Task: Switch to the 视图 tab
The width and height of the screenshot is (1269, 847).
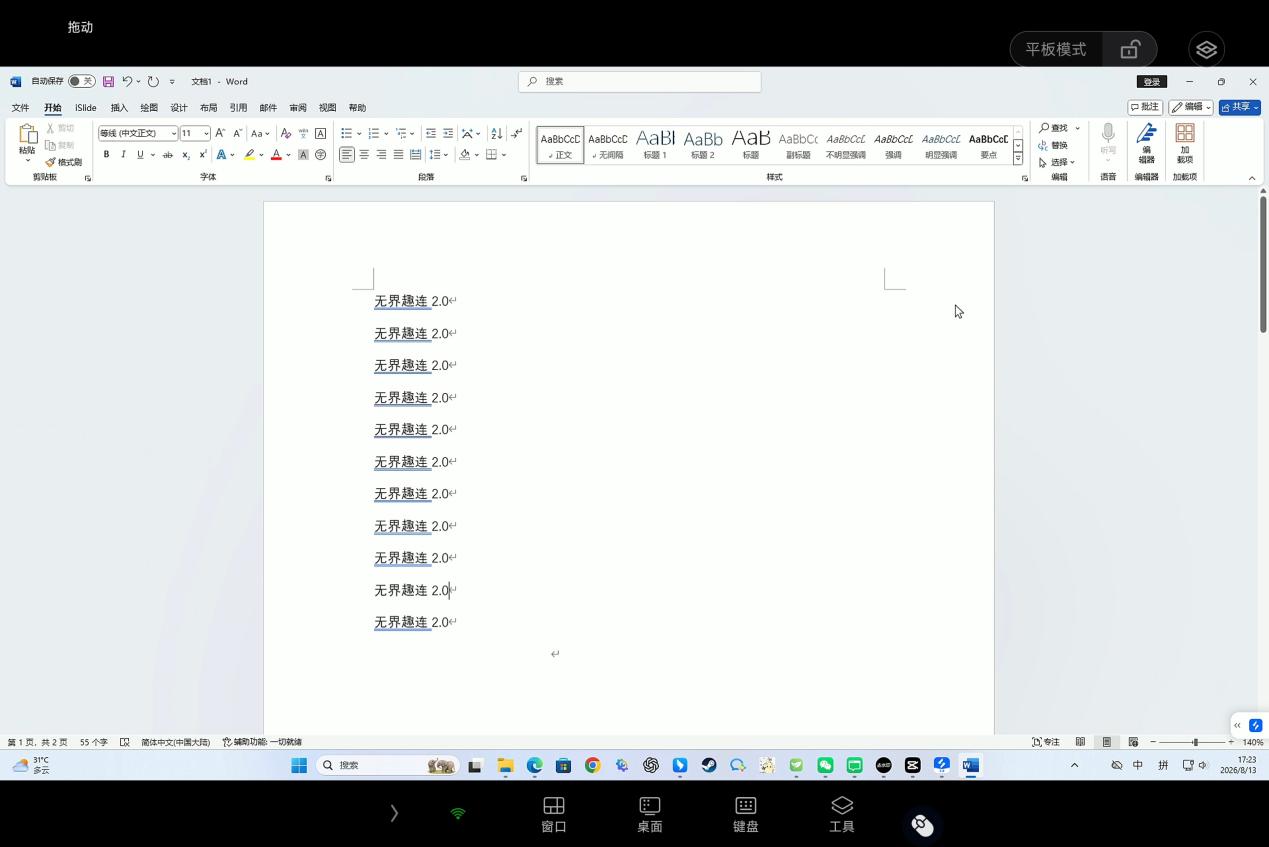Action: pyautogui.click(x=328, y=108)
